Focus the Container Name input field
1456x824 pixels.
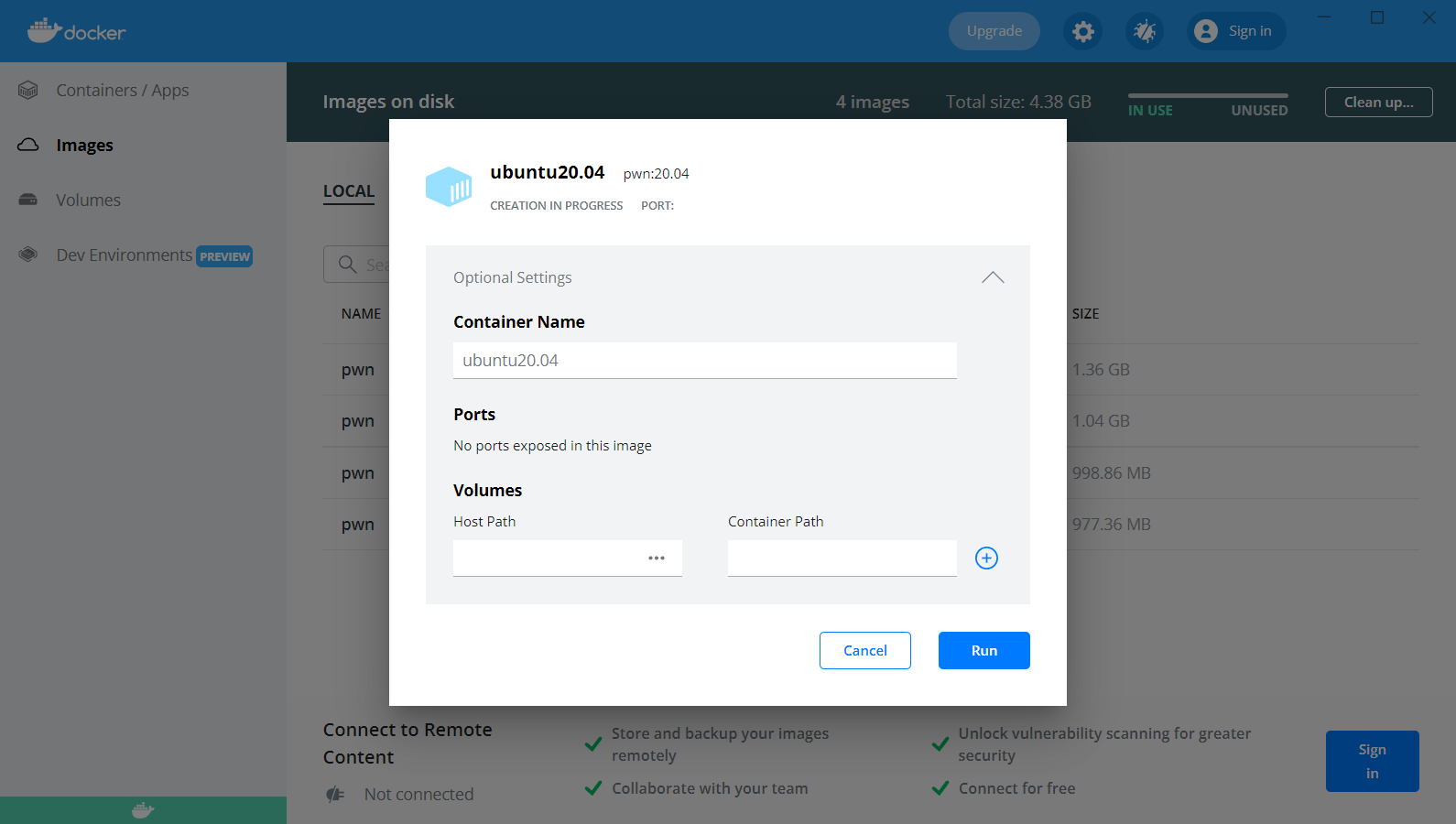tap(705, 360)
